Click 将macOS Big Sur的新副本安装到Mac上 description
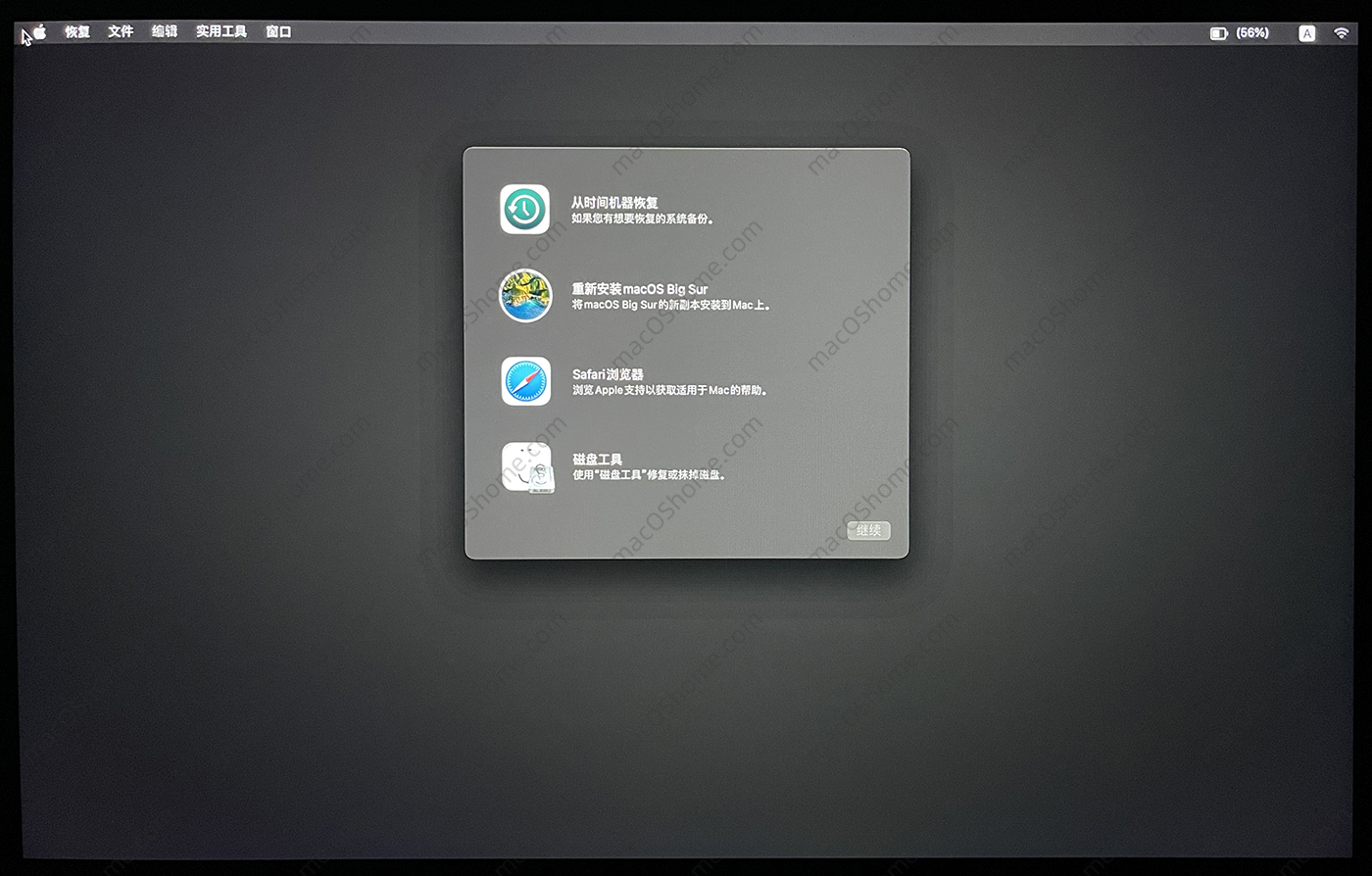Screen dimensions: 1372x876 pos(672,305)
